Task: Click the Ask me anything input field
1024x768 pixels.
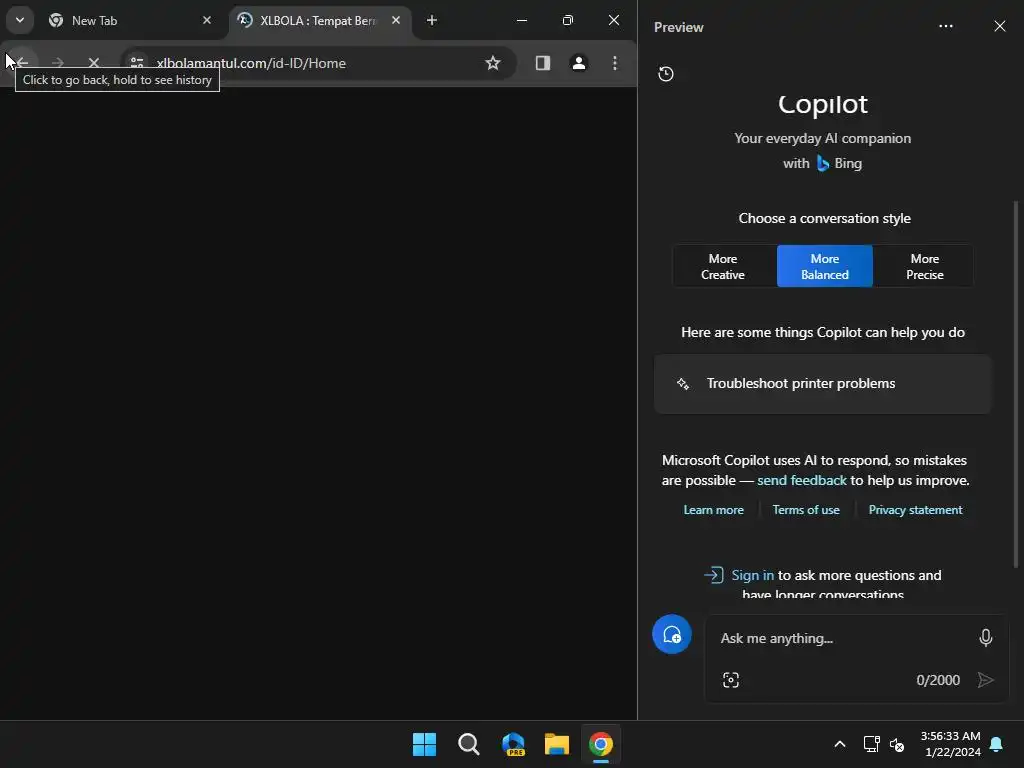Action: [x=842, y=638]
